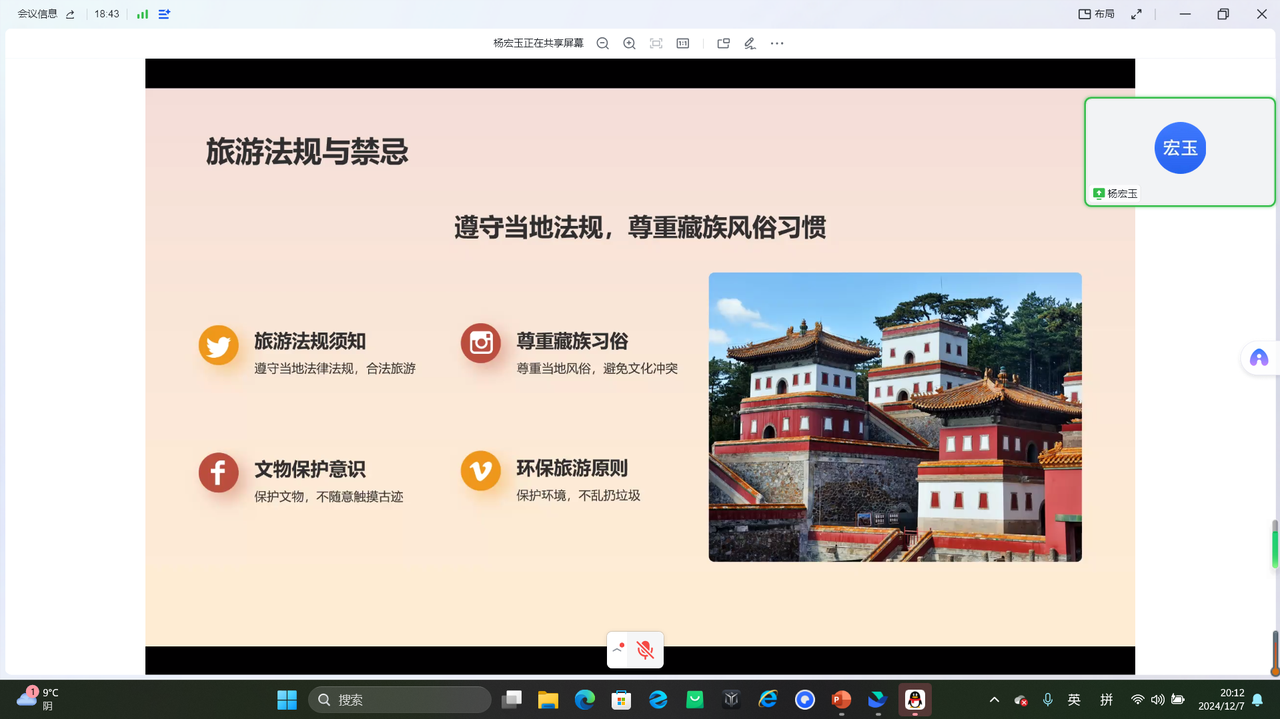Toggle the 英 input language indicator
Screen dimensions: 1280x719
[x=1074, y=700]
